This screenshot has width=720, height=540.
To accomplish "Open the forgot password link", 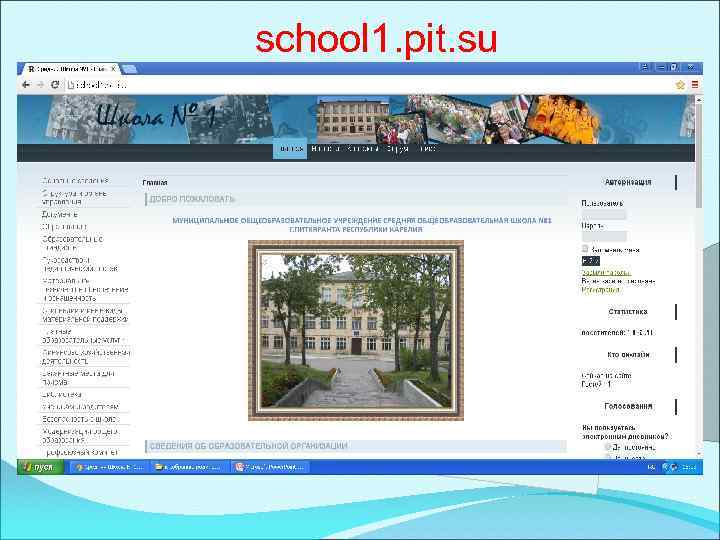I will tap(606, 272).
